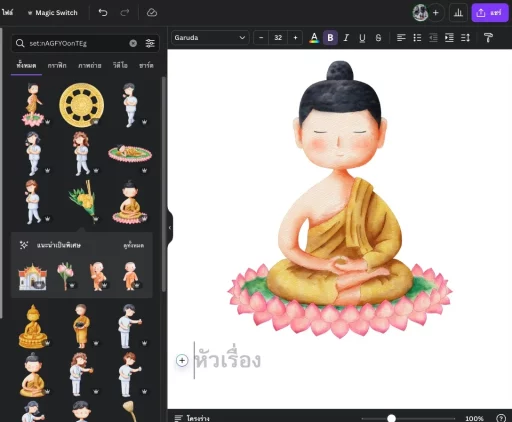Select the reclining Buddha on lotus graphic
Viewport: 512px width, 422px height.
tap(130, 153)
